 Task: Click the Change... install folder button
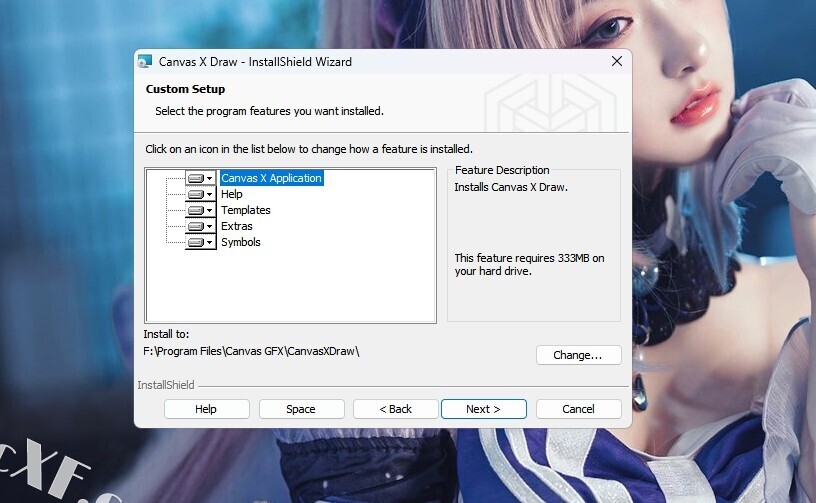[578, 355]
